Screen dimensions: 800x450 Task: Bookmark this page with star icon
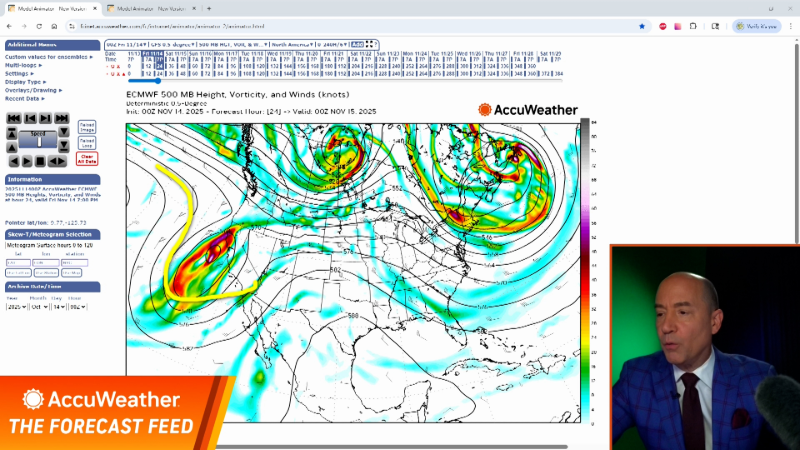pyautogui.click(x=642, y=26)
